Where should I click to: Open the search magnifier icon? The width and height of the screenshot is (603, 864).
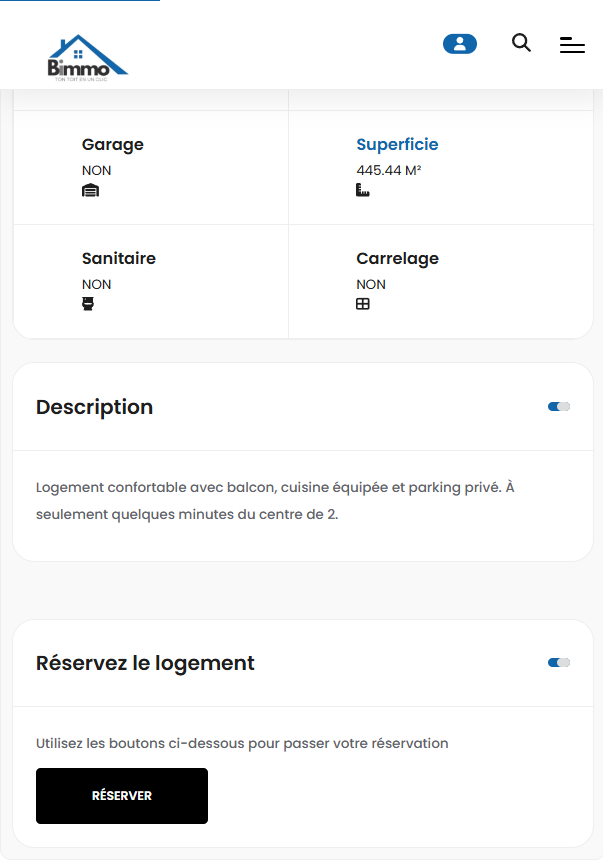[521, 43]
